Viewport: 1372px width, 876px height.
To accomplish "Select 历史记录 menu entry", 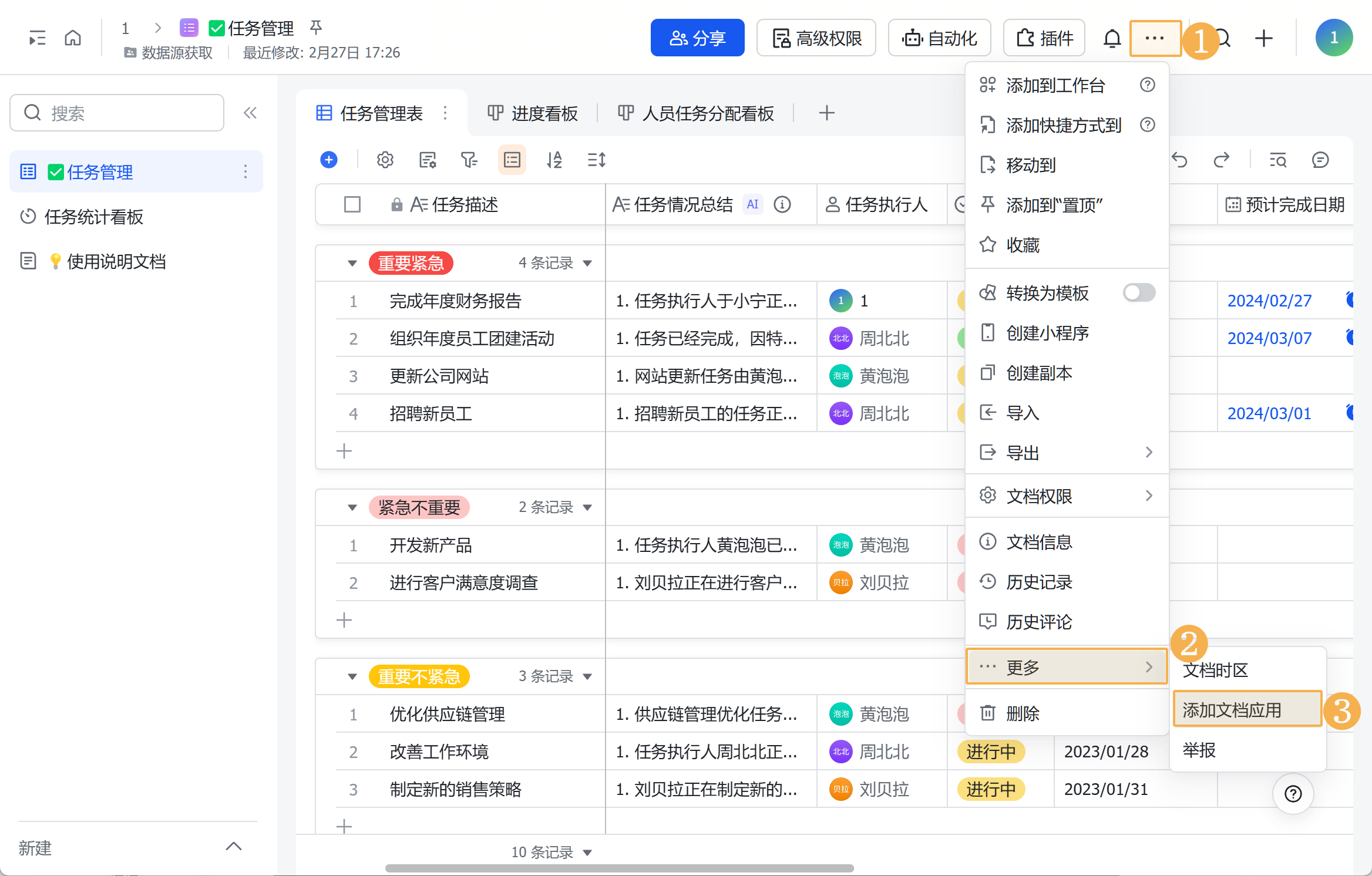I will [1067, 581].
